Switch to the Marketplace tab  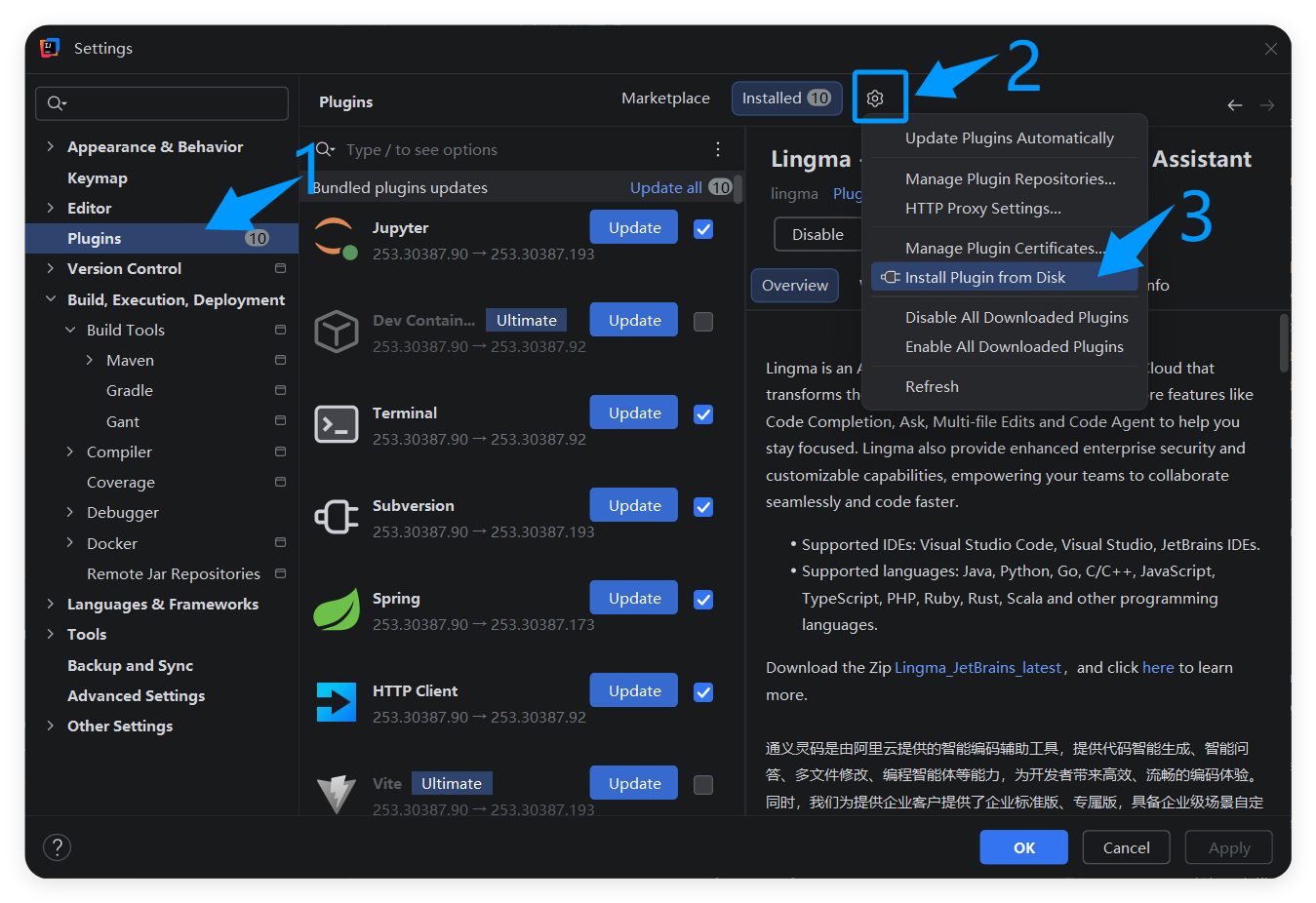[665, 98]
